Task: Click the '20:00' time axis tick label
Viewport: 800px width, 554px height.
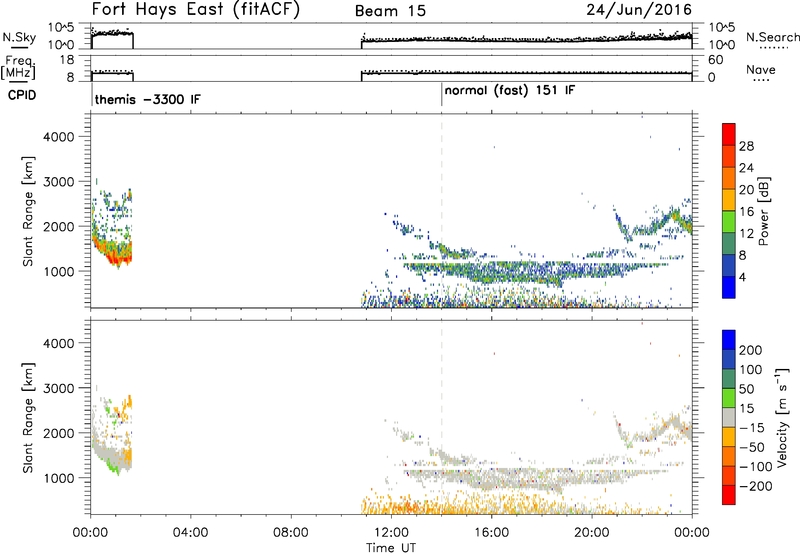Action: (592, 533)
